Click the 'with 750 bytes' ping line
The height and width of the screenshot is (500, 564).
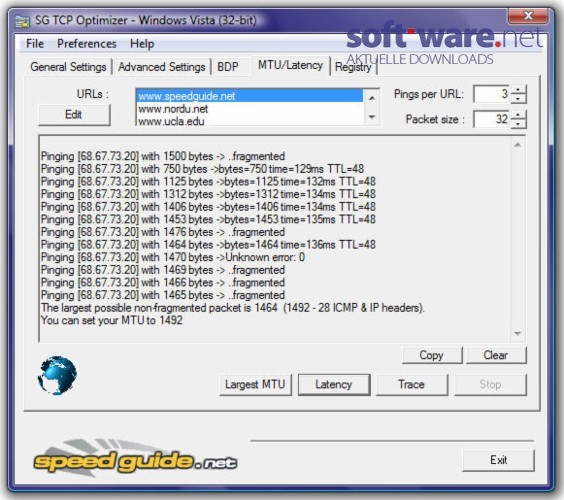click(203, 169)
